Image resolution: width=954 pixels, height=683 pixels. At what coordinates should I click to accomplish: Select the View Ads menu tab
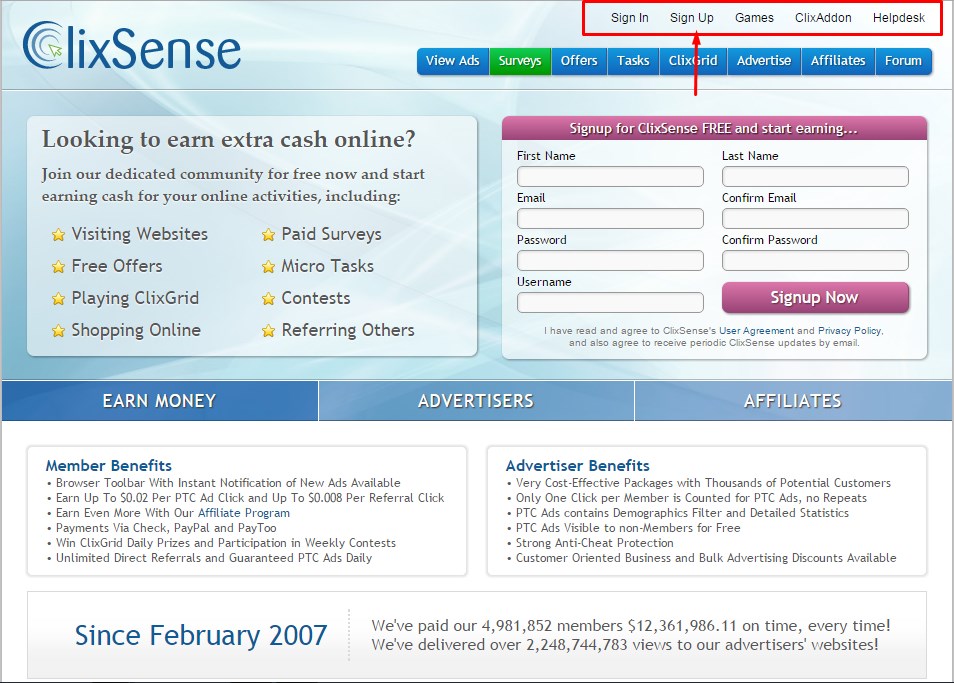point(453,61)
